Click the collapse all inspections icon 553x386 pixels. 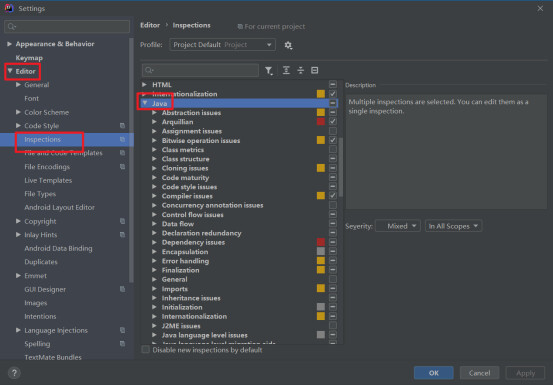point(300,70)
